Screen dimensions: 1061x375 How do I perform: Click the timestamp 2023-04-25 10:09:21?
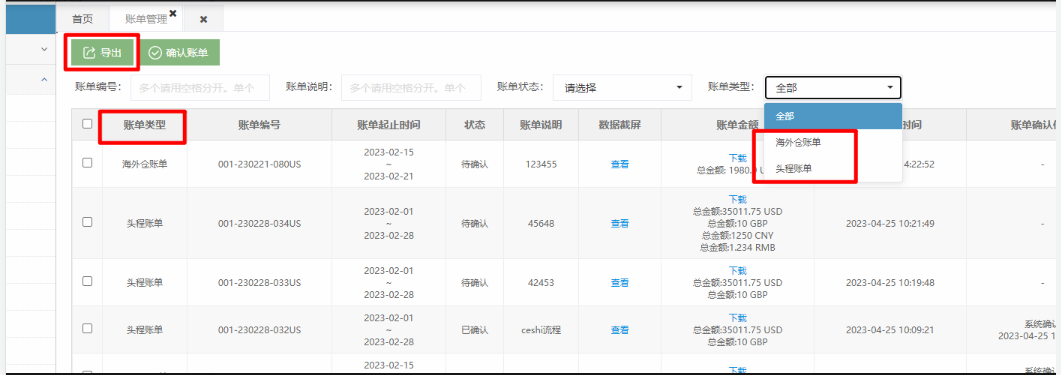(x=890, y=330)
